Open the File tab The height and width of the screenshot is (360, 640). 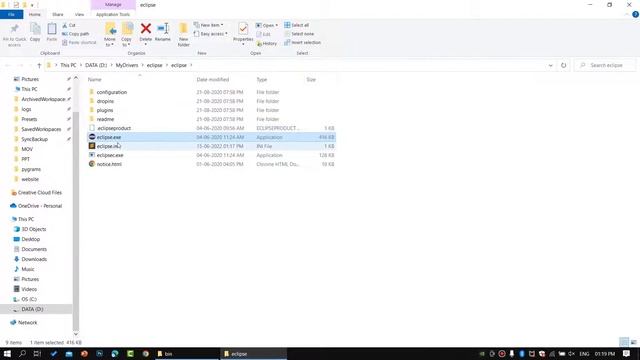pyautogui.click(x=11, y=14)
